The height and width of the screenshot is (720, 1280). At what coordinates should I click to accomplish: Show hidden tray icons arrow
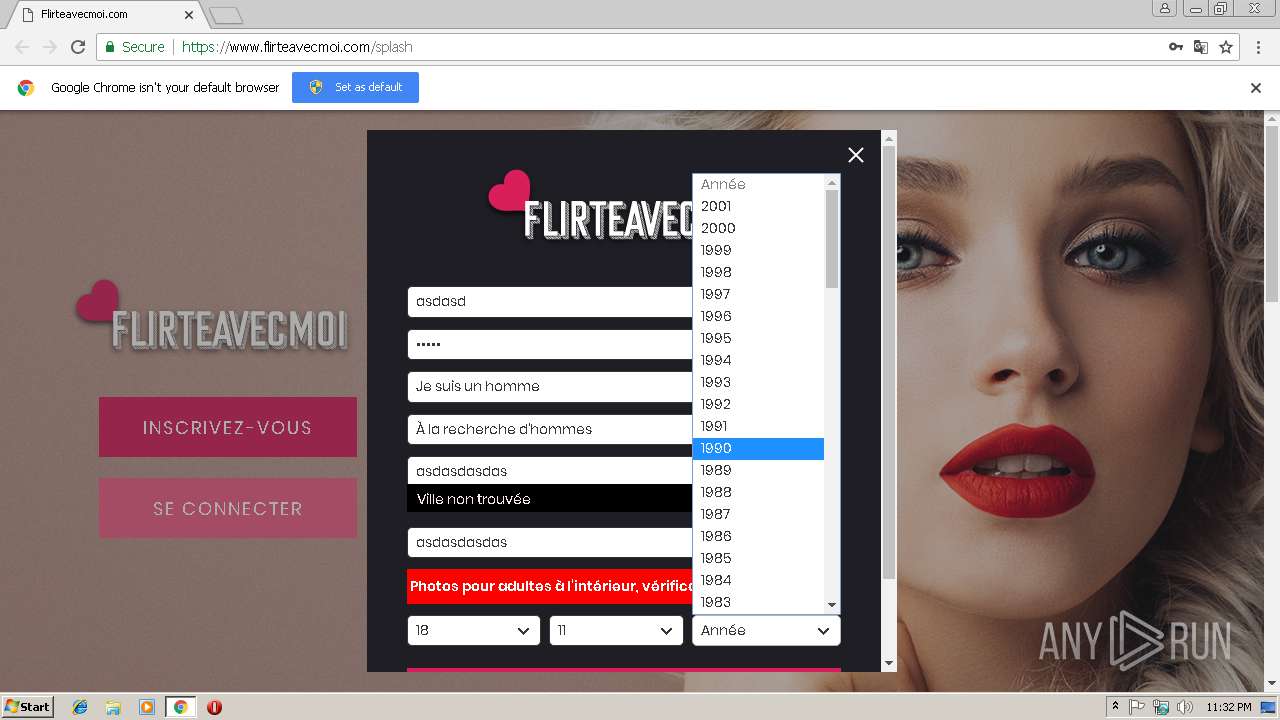(x=1115, y=707)
